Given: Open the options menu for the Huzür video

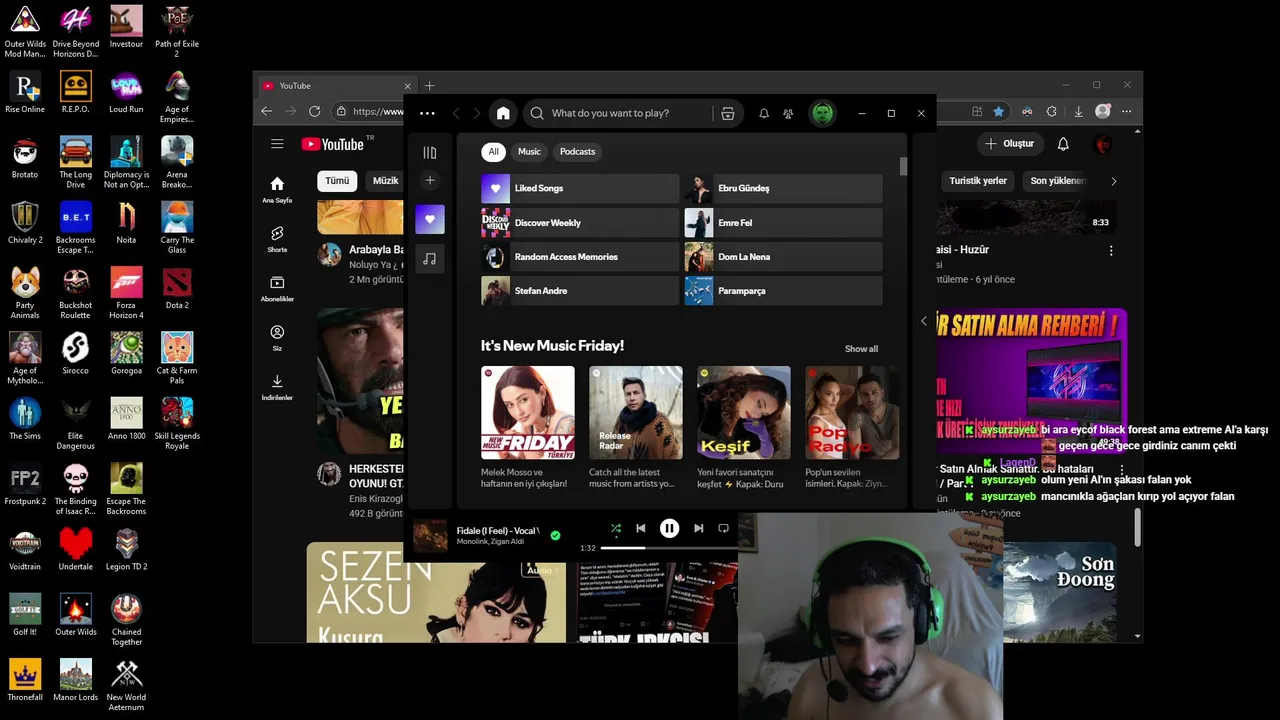Looking at the screenshot, I should pyautogui.click(x=1111, y=251).
